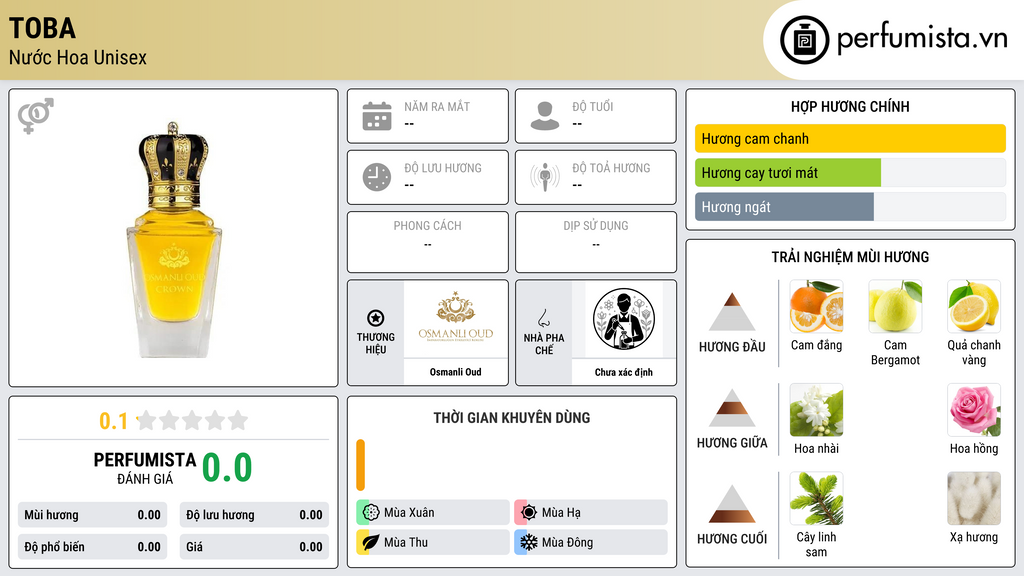Click the Thời gian khuyên dùng heading

(x=511, y=417)
